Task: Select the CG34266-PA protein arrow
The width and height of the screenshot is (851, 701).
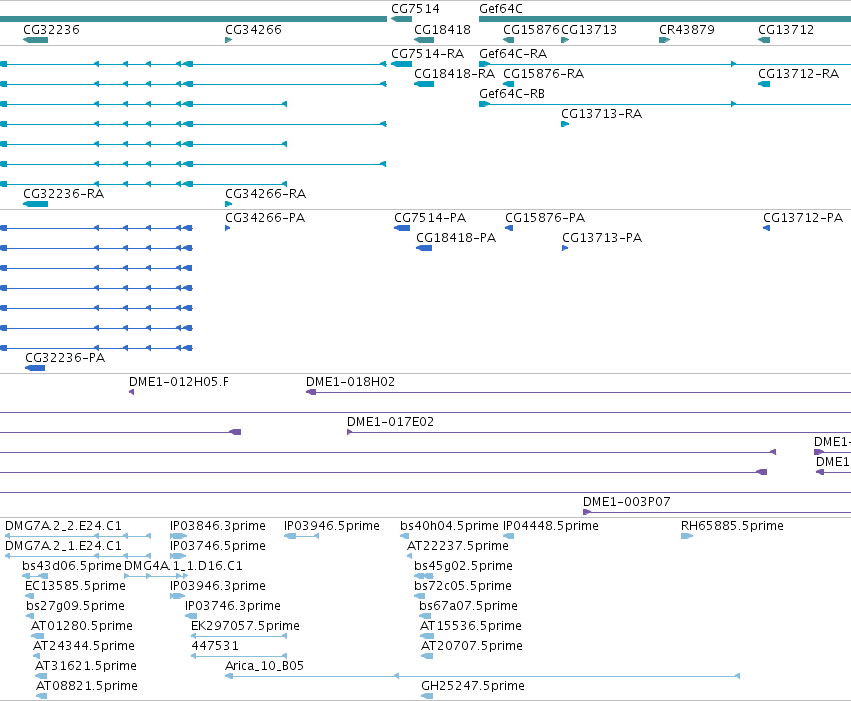Action: point(228,228)
